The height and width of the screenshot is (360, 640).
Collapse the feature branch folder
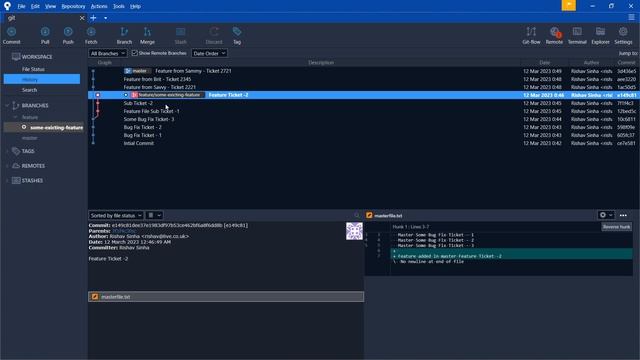tap(16, 117)
